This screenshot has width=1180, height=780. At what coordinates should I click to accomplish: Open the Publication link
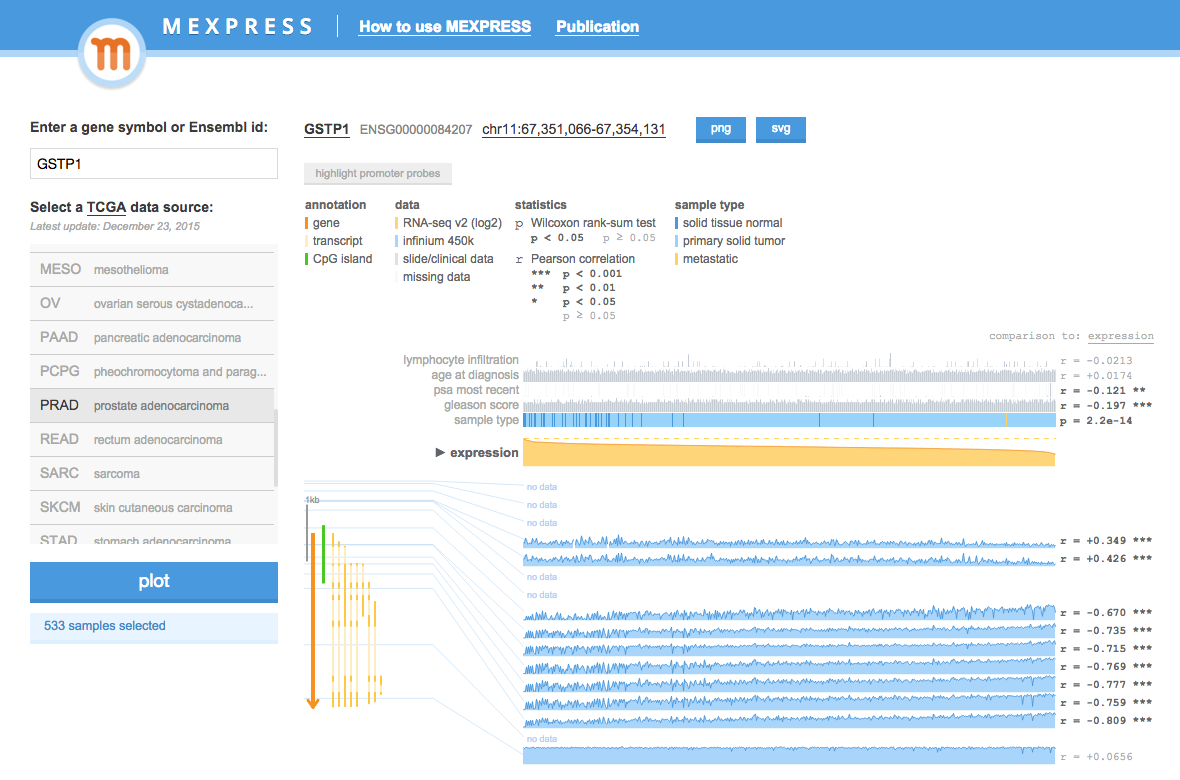click(x=597, y=27)
